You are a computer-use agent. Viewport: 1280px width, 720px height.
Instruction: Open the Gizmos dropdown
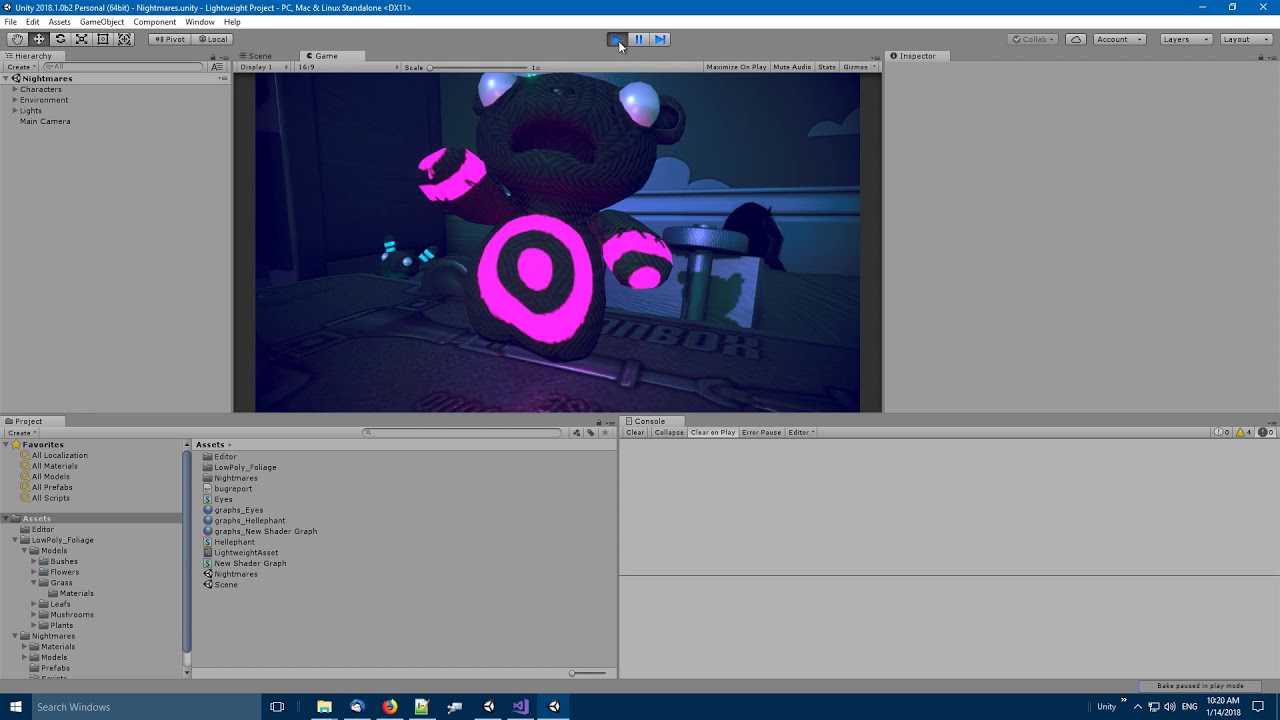tap(859, 67)
